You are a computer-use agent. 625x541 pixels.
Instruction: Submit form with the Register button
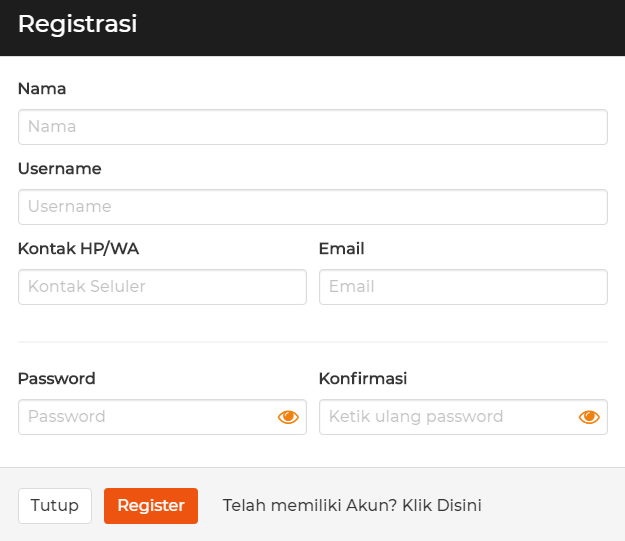[x=151, y=506]
